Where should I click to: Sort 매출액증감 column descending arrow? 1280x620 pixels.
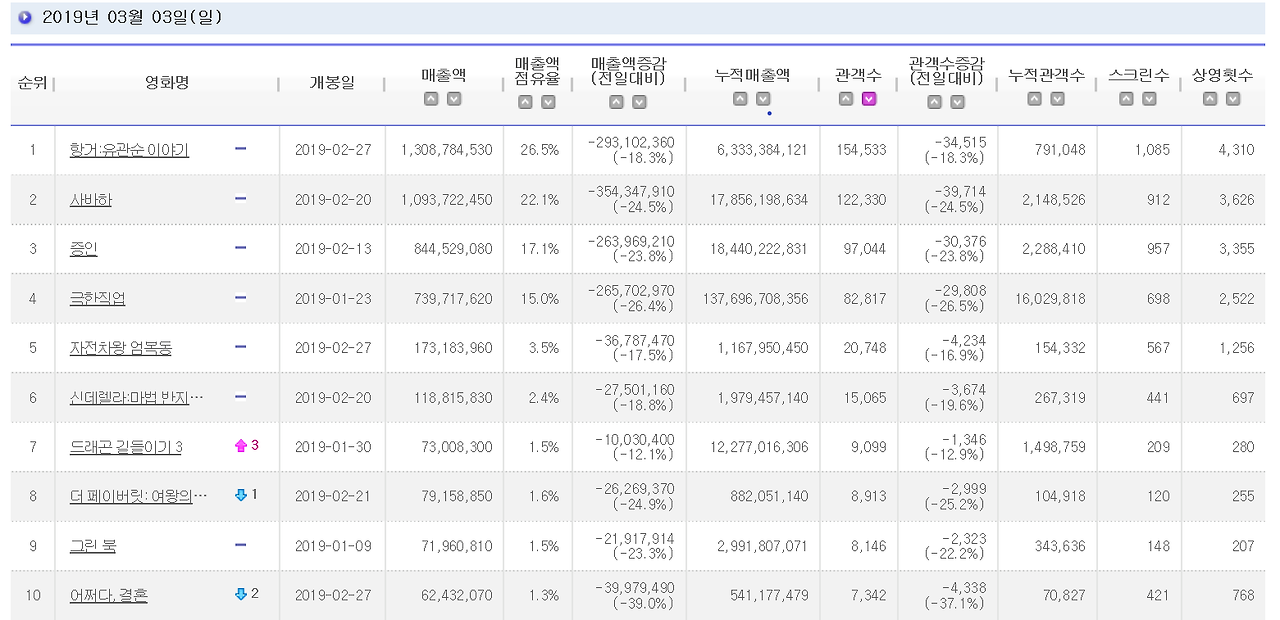pos(639,102)
